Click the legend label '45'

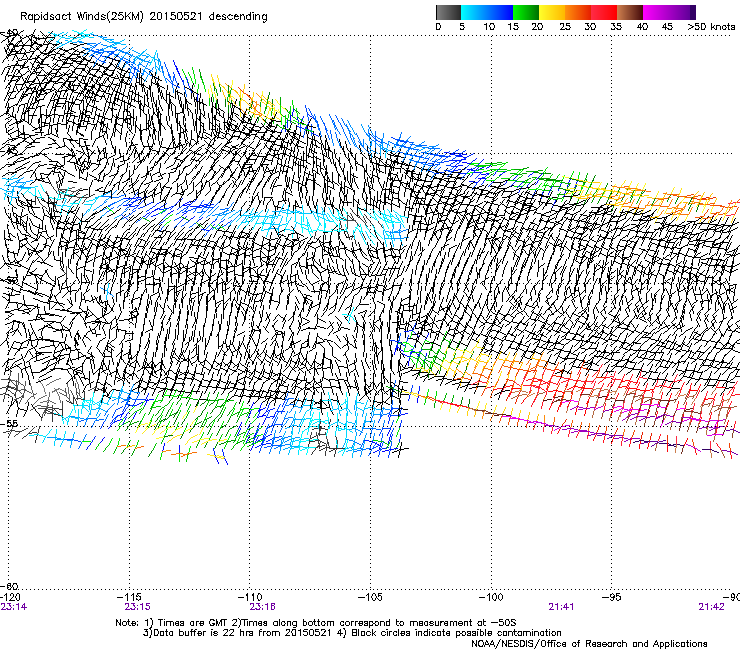click(x=667, y=27)
